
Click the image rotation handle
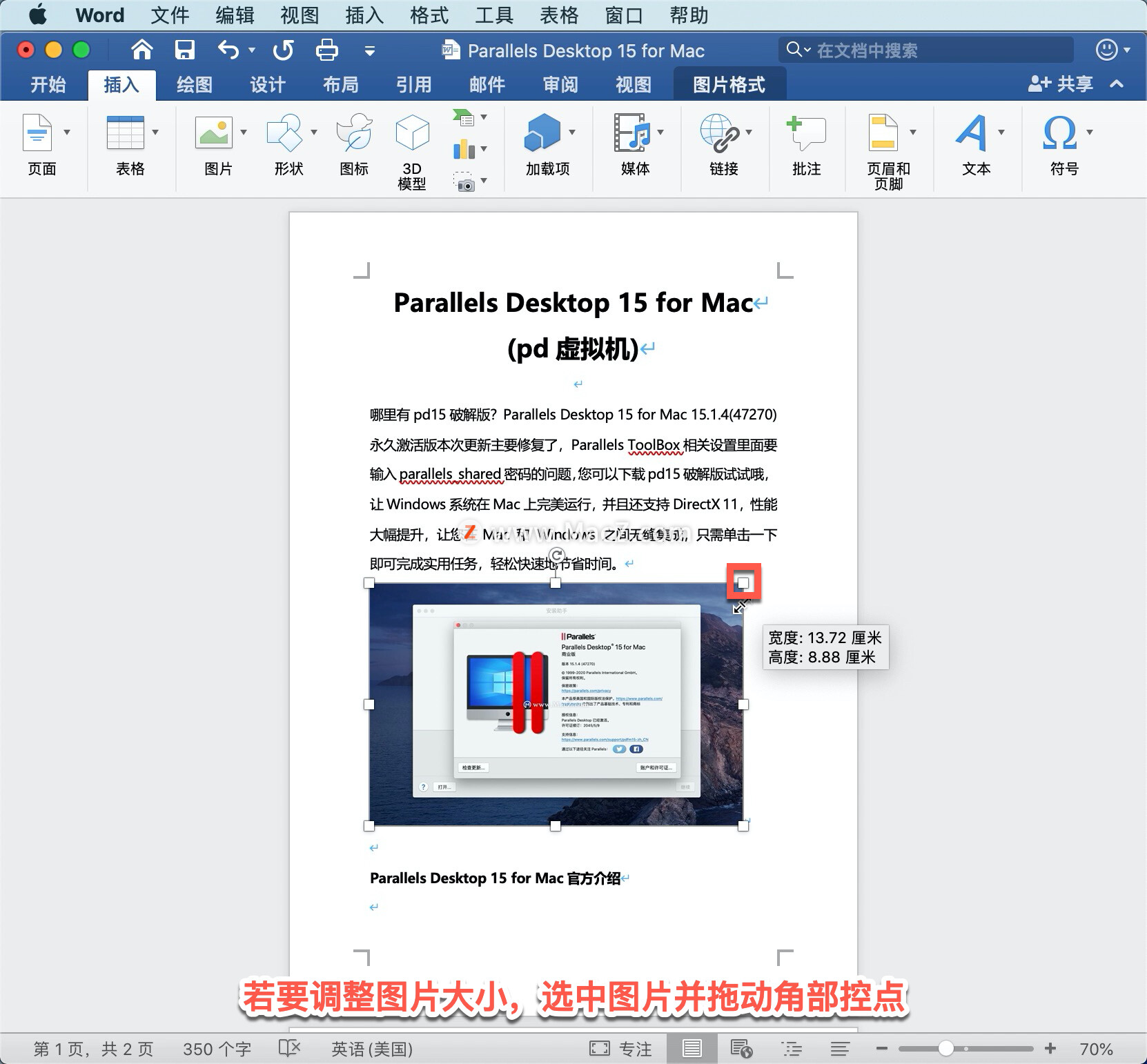(x=556, y=555)
